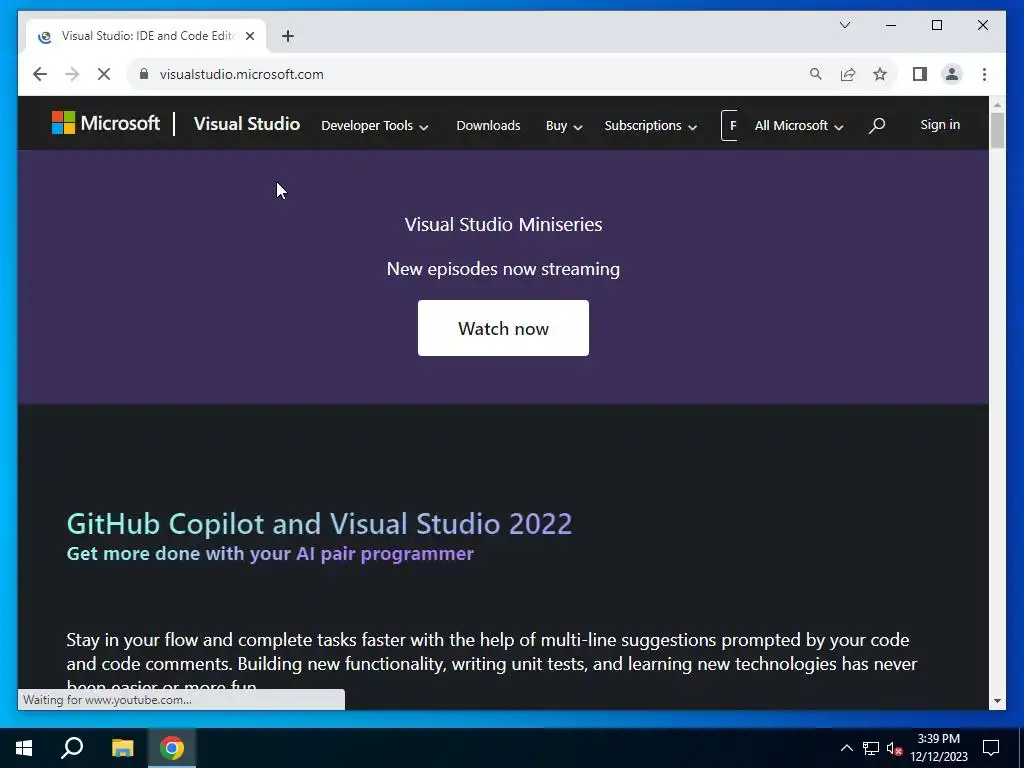Open the All Microsoft menu
This screenshot has width=1024, height=768.
pyautogui.click(x=799, y=125)
